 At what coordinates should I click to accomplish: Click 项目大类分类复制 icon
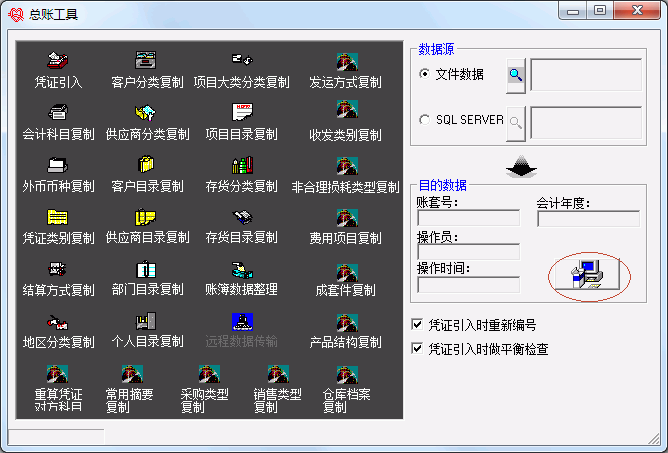[242, 60]
